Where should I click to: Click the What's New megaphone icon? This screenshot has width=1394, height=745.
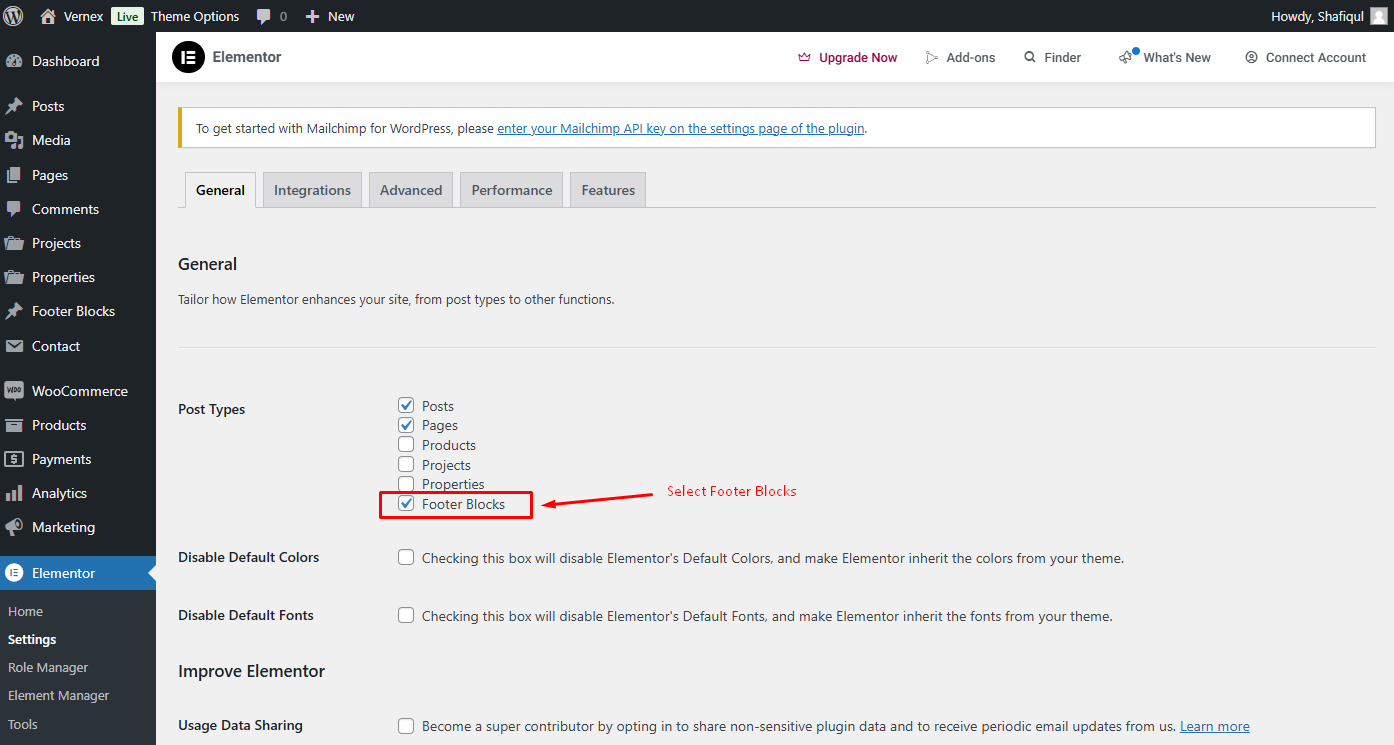coord(1127,57)
